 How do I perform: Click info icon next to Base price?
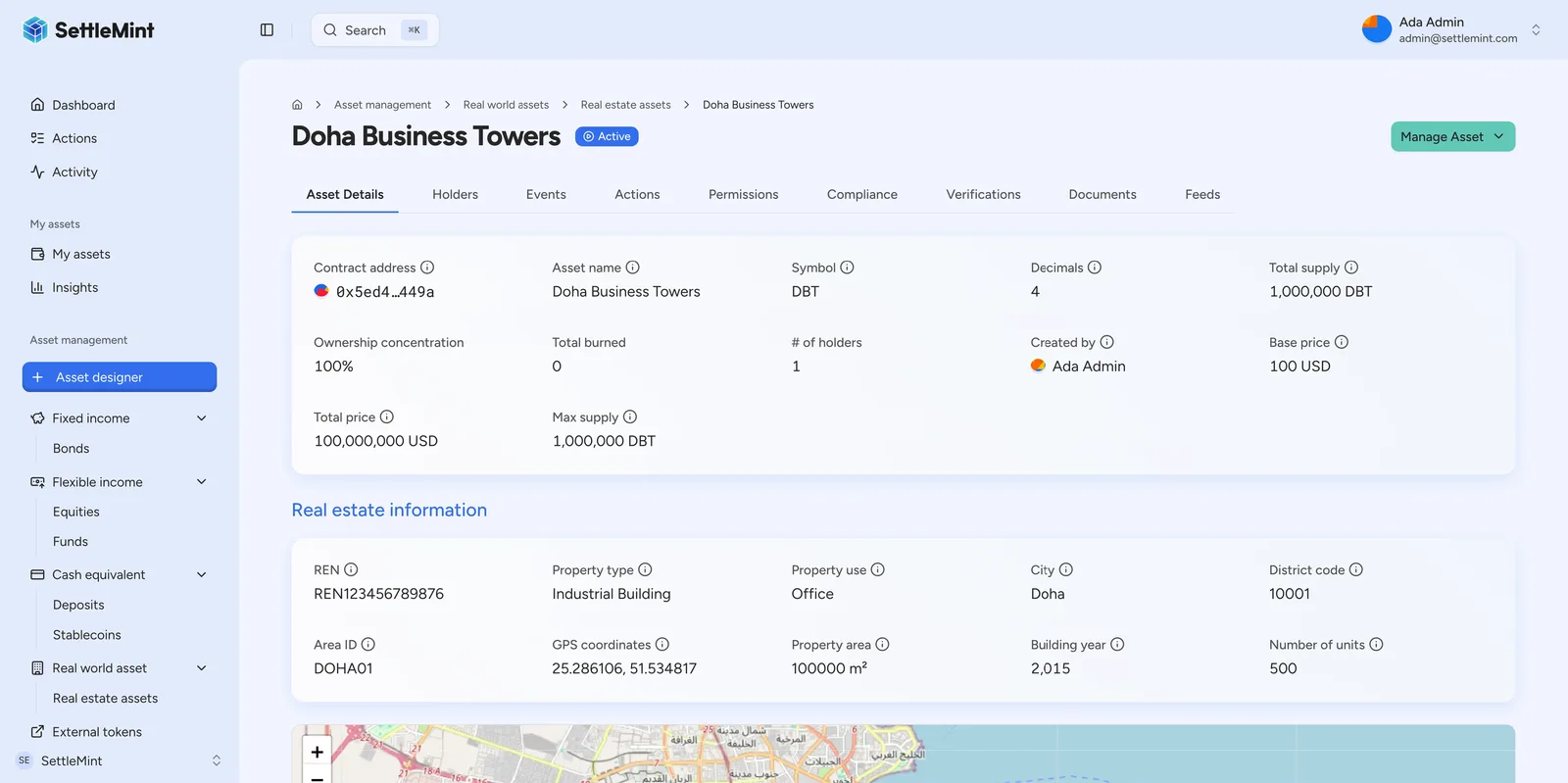[1342, 342]
